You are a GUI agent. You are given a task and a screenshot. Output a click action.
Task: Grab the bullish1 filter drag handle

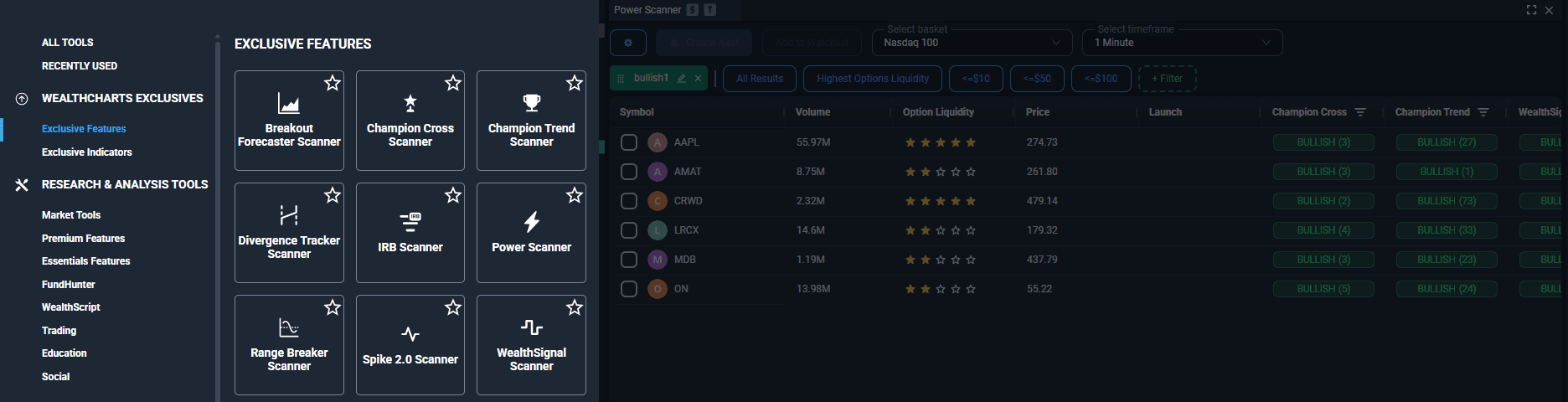[x=621, y=79]
